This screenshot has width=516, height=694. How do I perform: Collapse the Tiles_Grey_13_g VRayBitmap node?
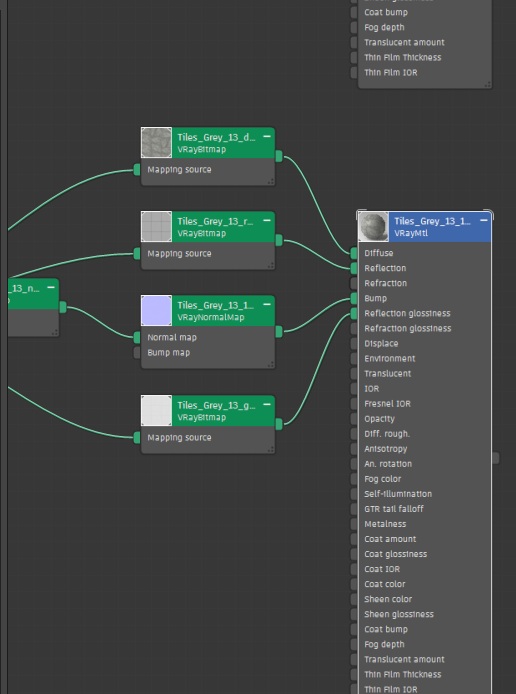coord(267,405)
